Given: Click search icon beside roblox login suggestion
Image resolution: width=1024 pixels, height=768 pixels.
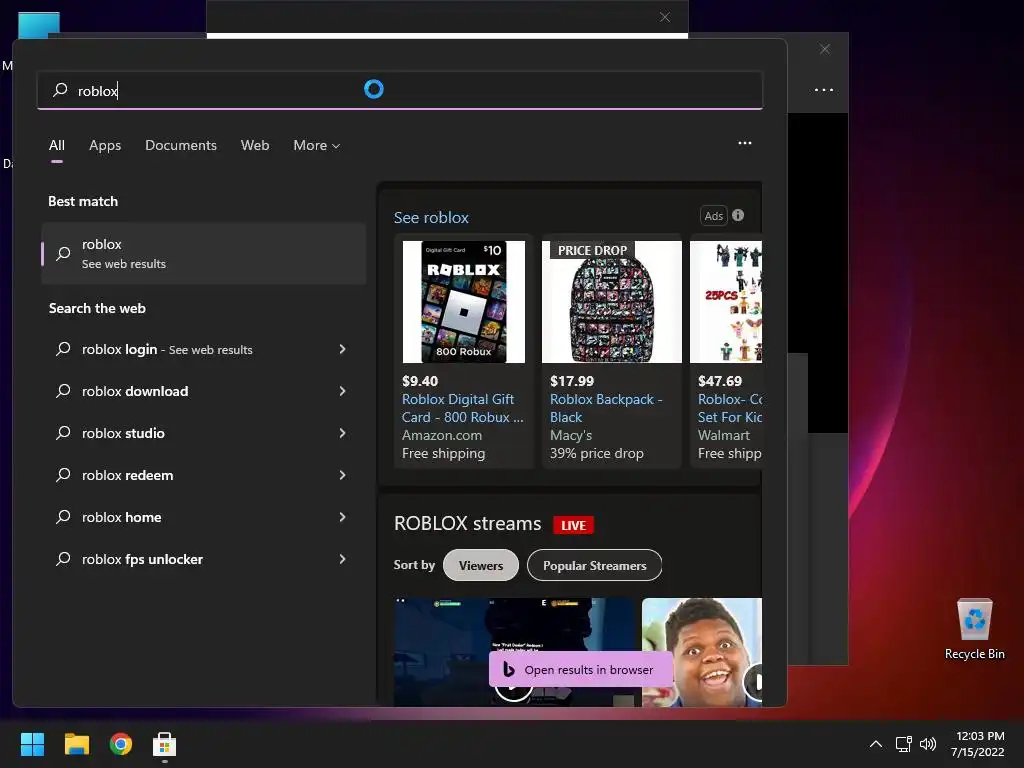Looking at the screenshot, I should click(63, 349).
